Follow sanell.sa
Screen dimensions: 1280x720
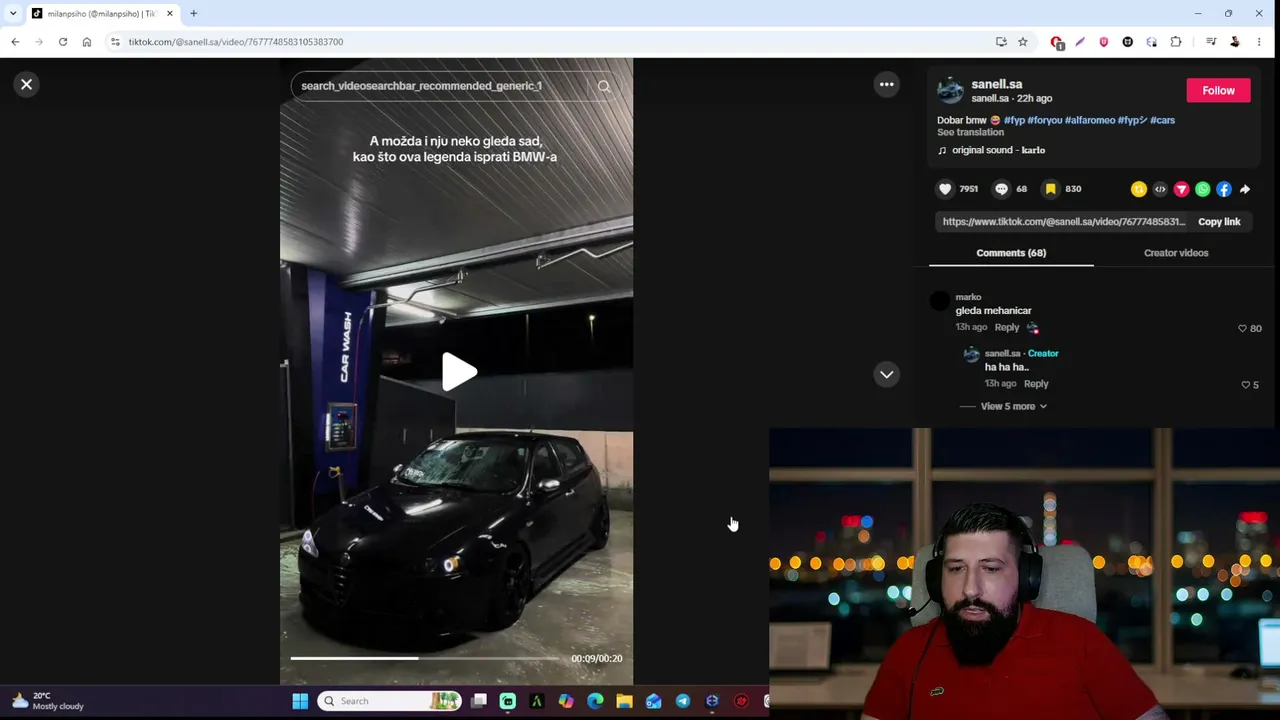coord(1218,90)
